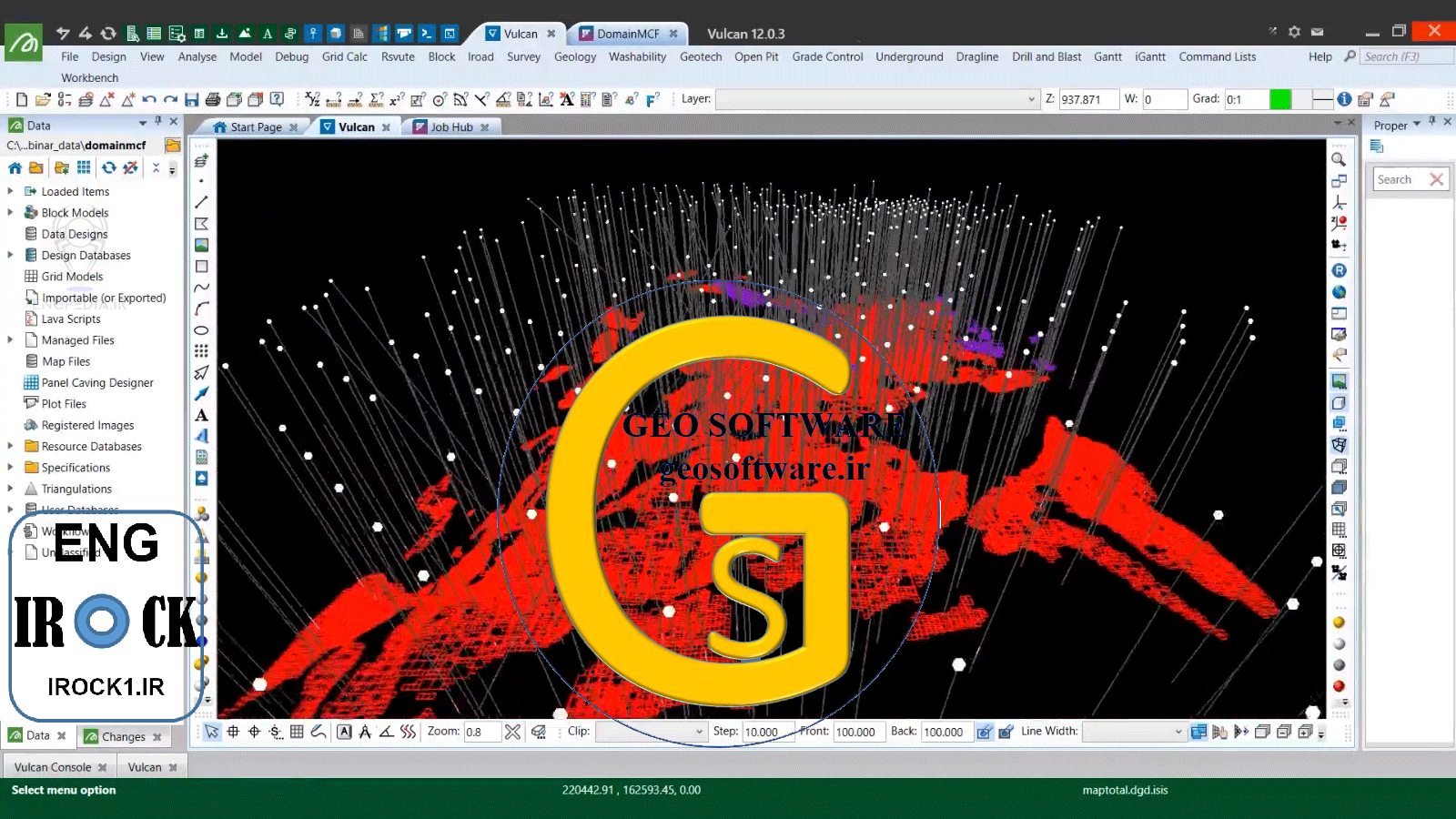Click the reset zoom X icon beside Zoom field

513,732
